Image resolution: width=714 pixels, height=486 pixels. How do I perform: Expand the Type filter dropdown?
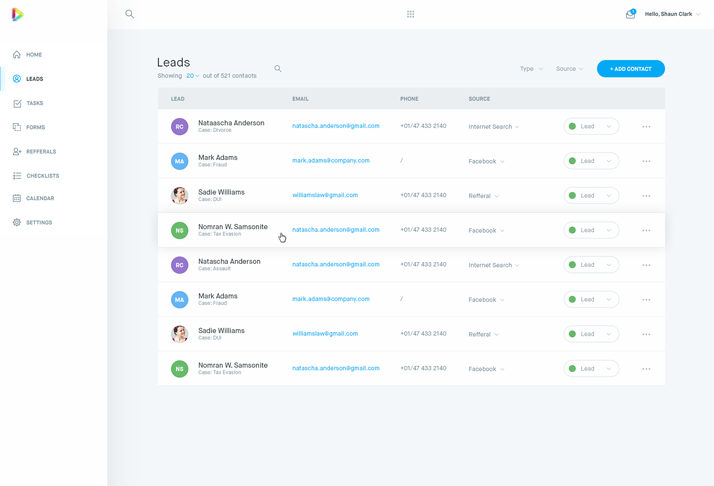pyautogui.click(x=531, y=69)
